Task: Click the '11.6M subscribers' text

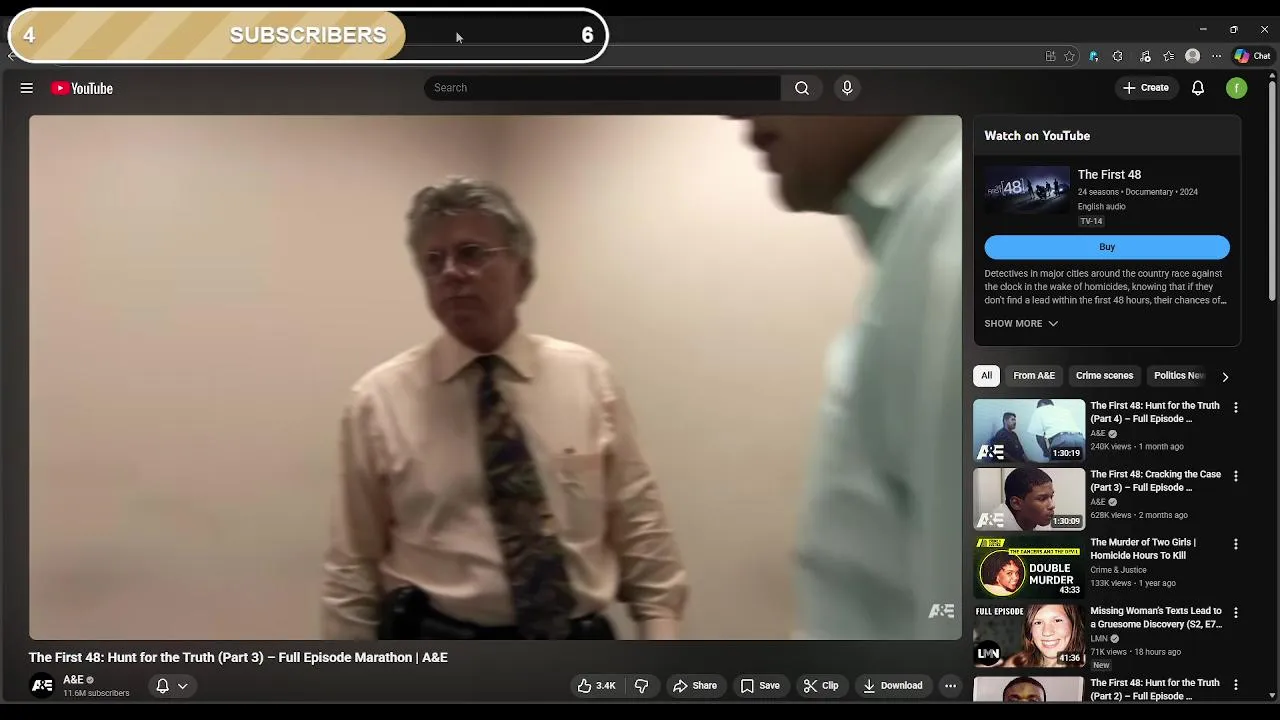Action: 96,694
